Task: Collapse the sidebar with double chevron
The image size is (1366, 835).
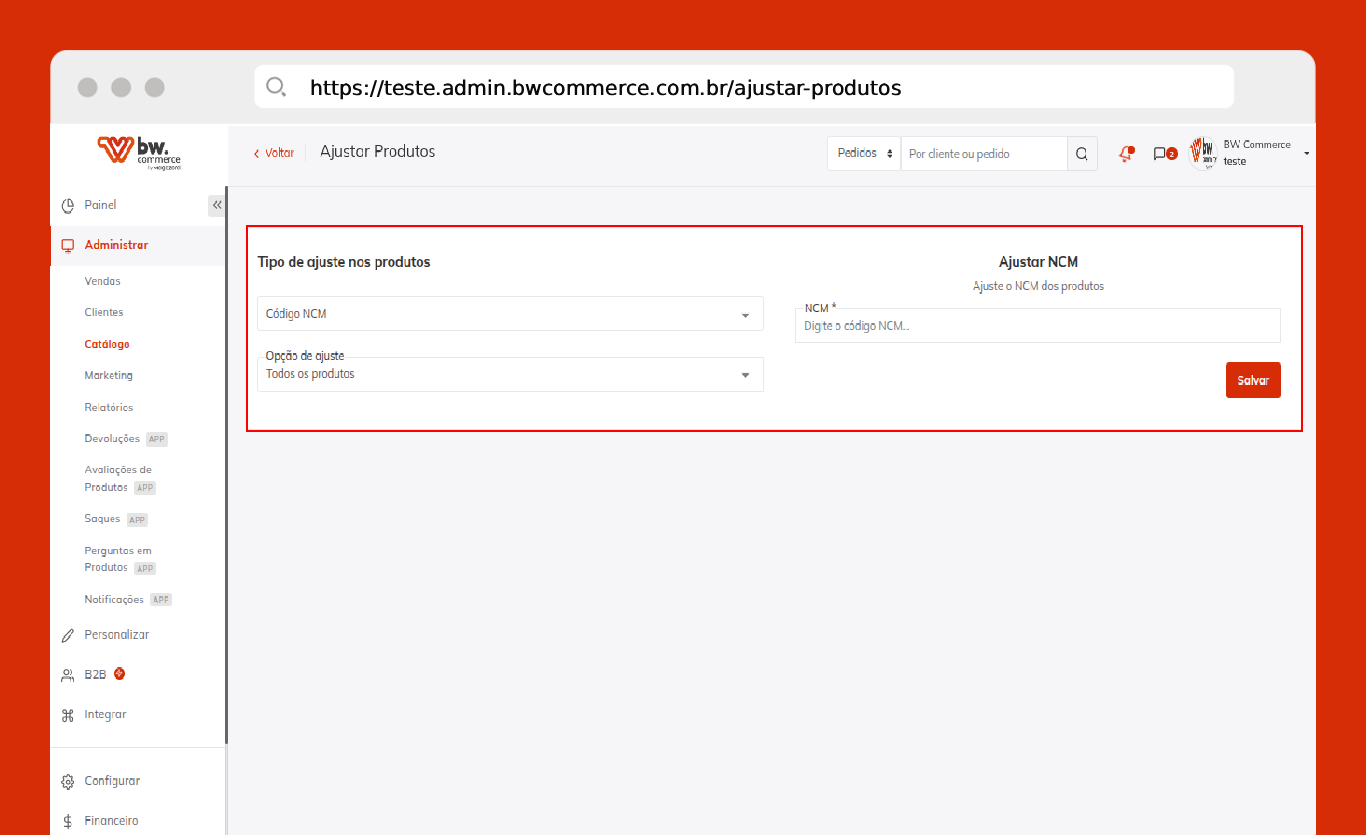Action: click(217, 205)
